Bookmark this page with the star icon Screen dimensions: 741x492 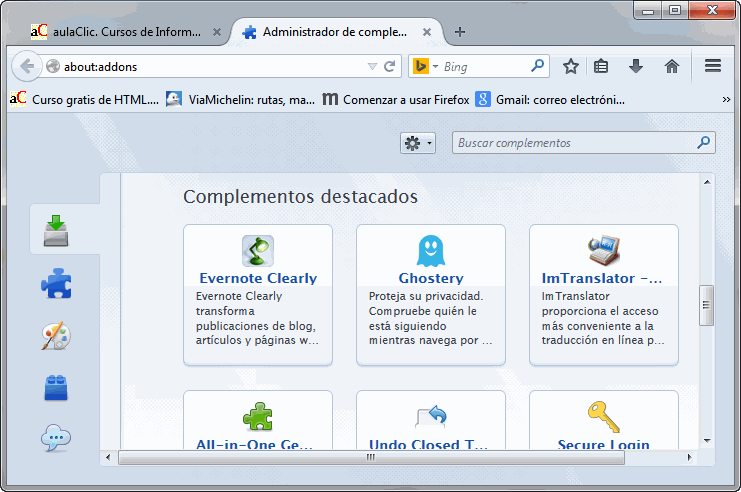pyautogui.click(x=571, y=66)
